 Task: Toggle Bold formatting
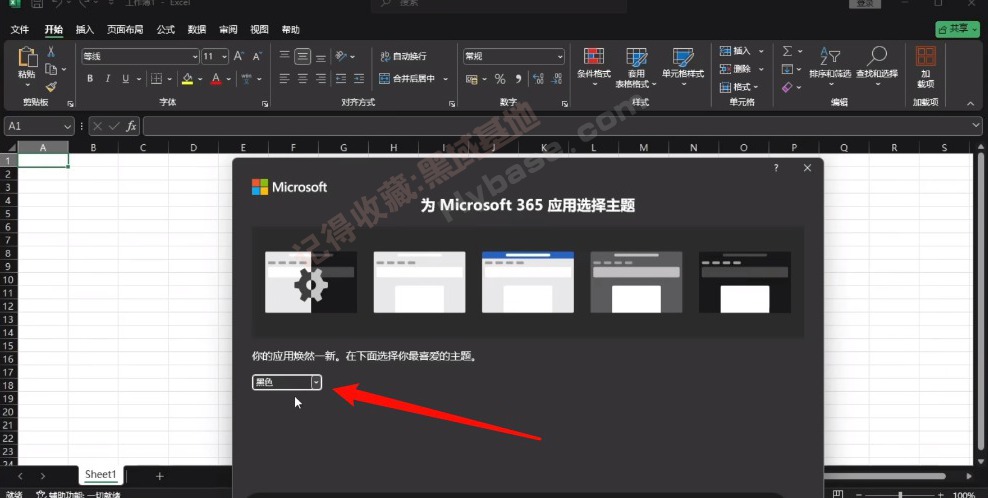coord(89,78)
